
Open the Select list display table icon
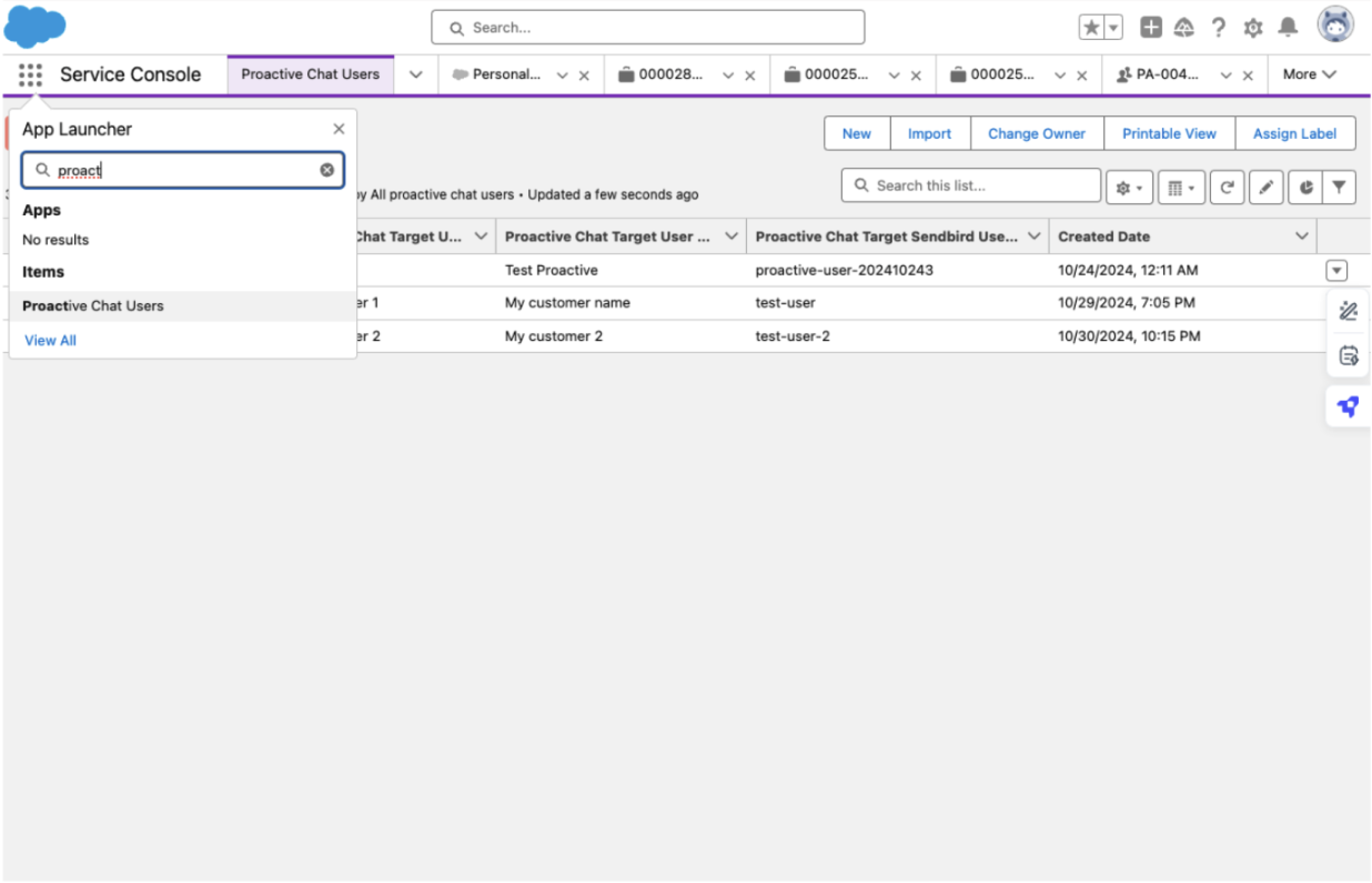(1181, 187)
